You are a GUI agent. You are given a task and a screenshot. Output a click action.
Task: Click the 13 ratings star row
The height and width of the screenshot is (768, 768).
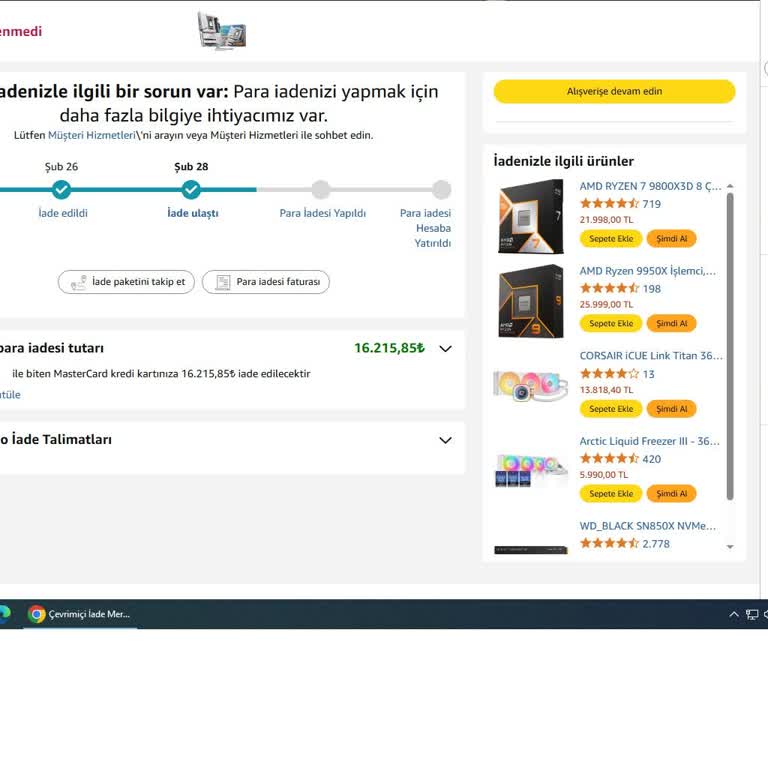[609, 374]
